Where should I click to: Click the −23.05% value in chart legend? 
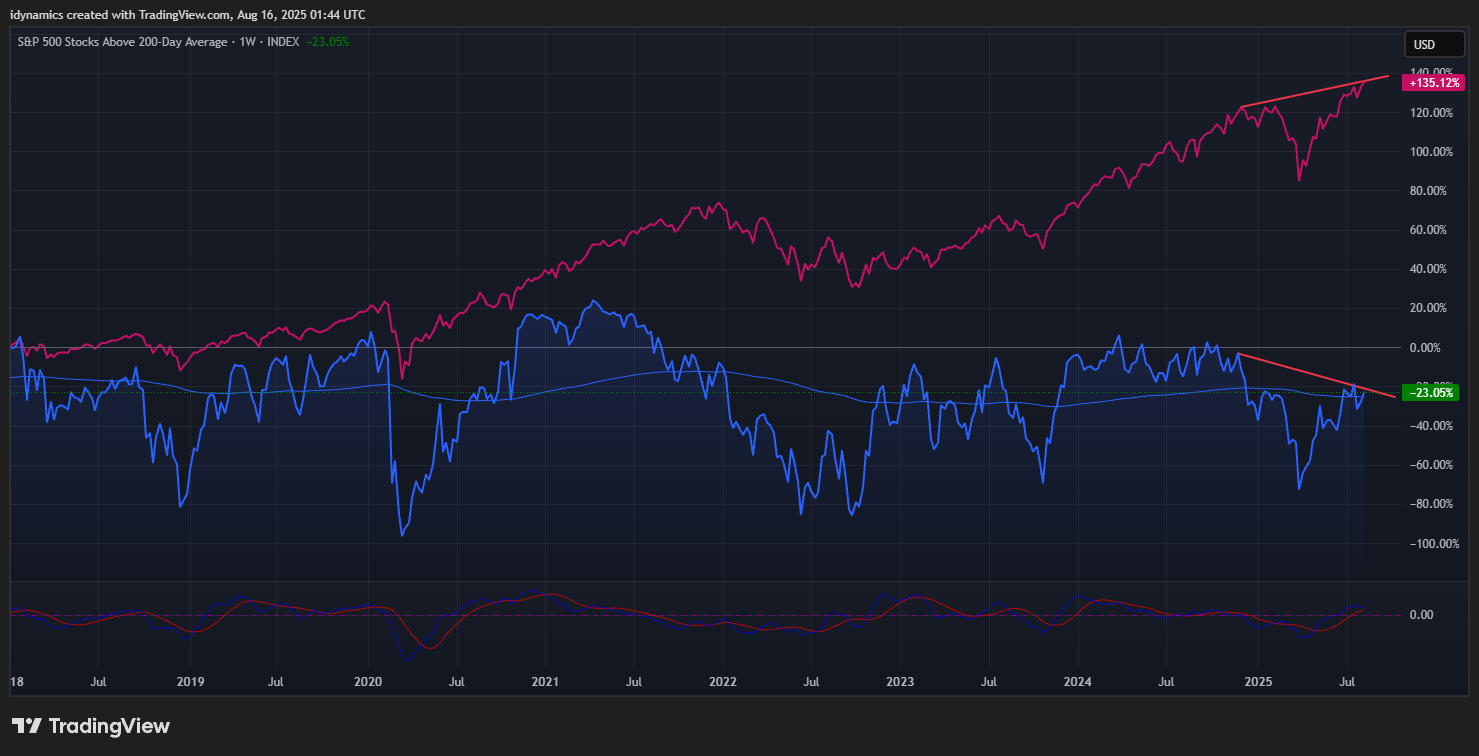coord(327,42)
